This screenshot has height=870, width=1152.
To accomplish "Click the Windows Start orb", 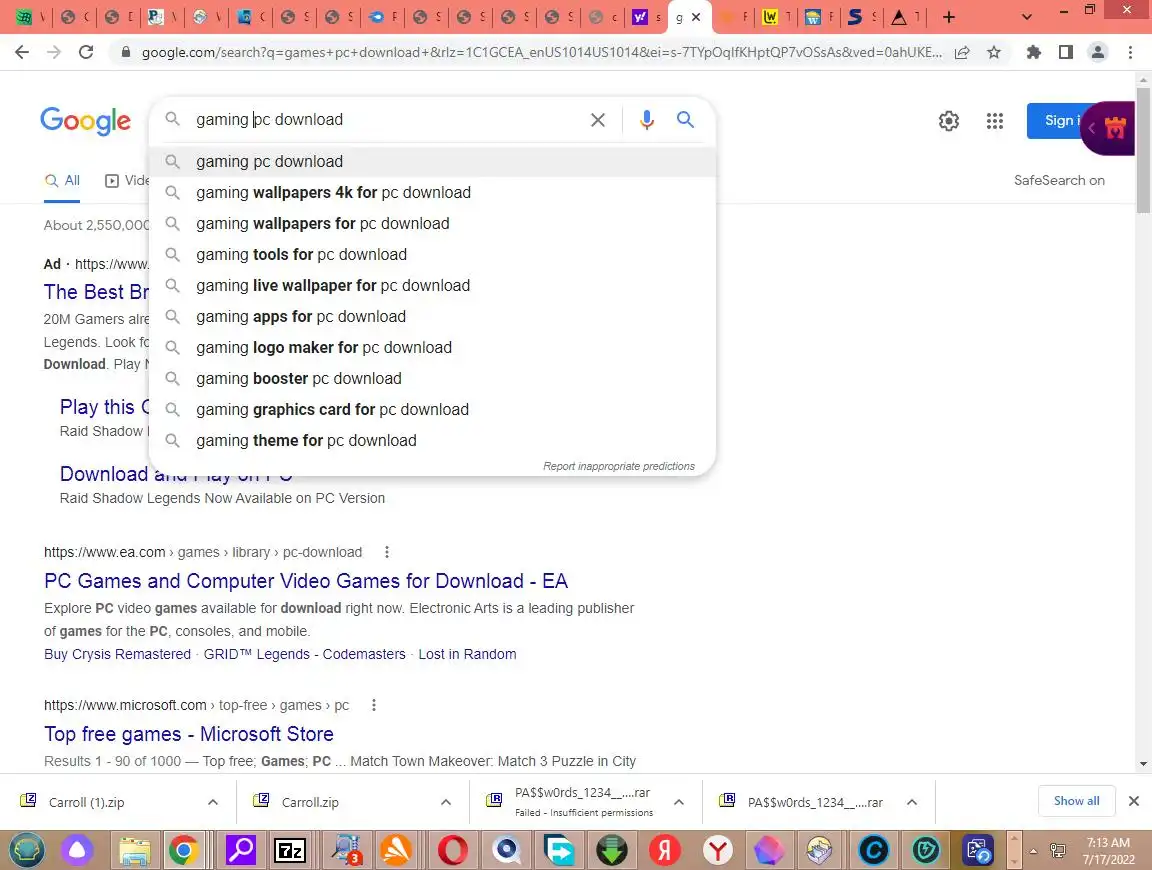I will pos(27,851).
